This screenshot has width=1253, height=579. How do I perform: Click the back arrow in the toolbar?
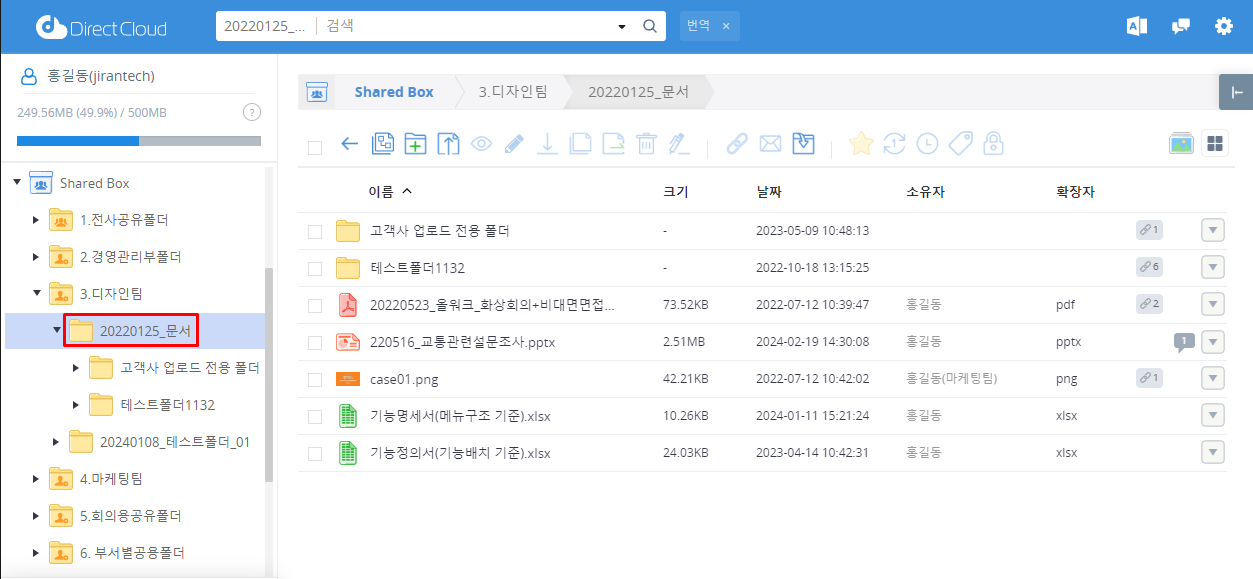349,144
